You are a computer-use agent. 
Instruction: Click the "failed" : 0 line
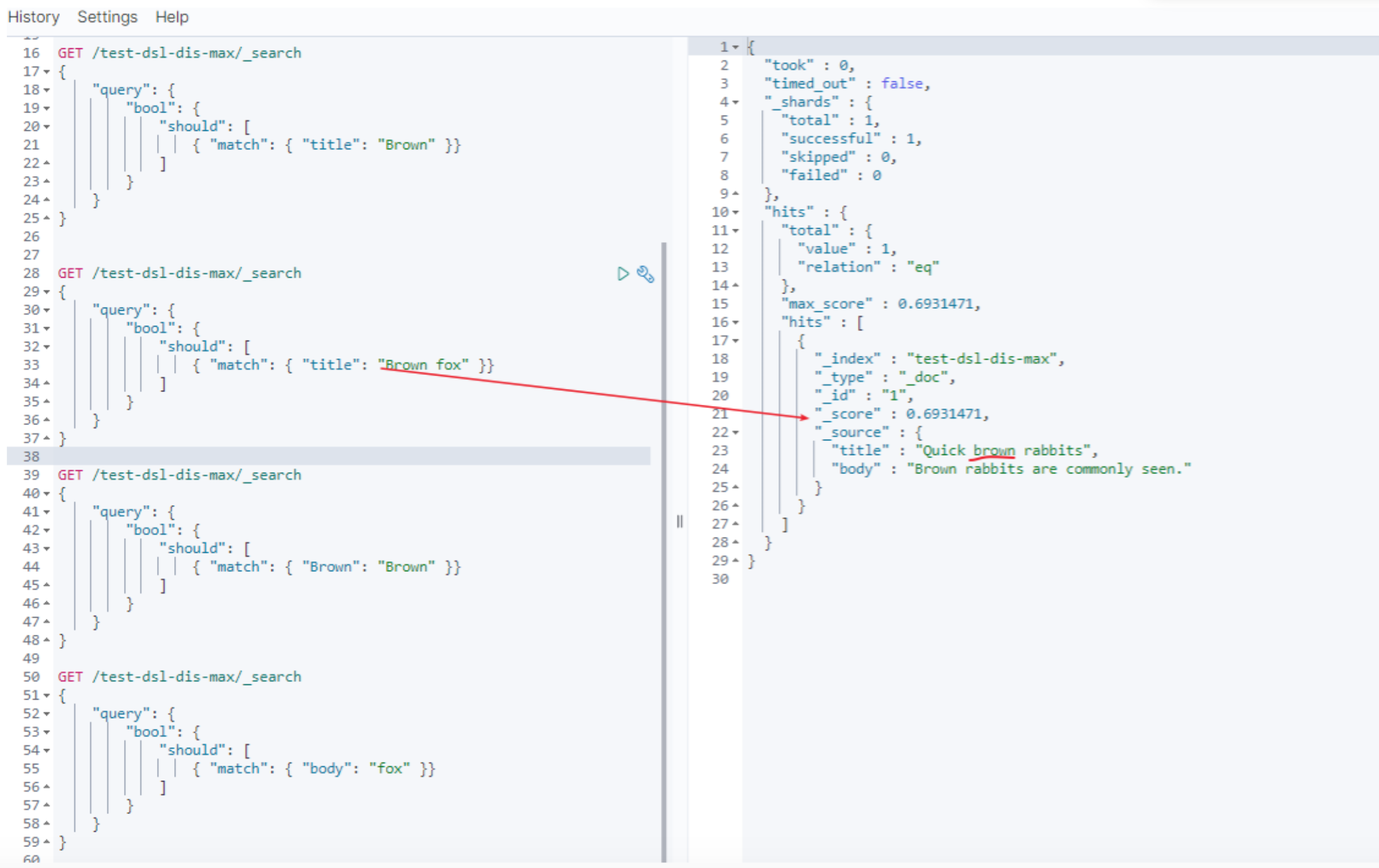[x=831, y=176]
